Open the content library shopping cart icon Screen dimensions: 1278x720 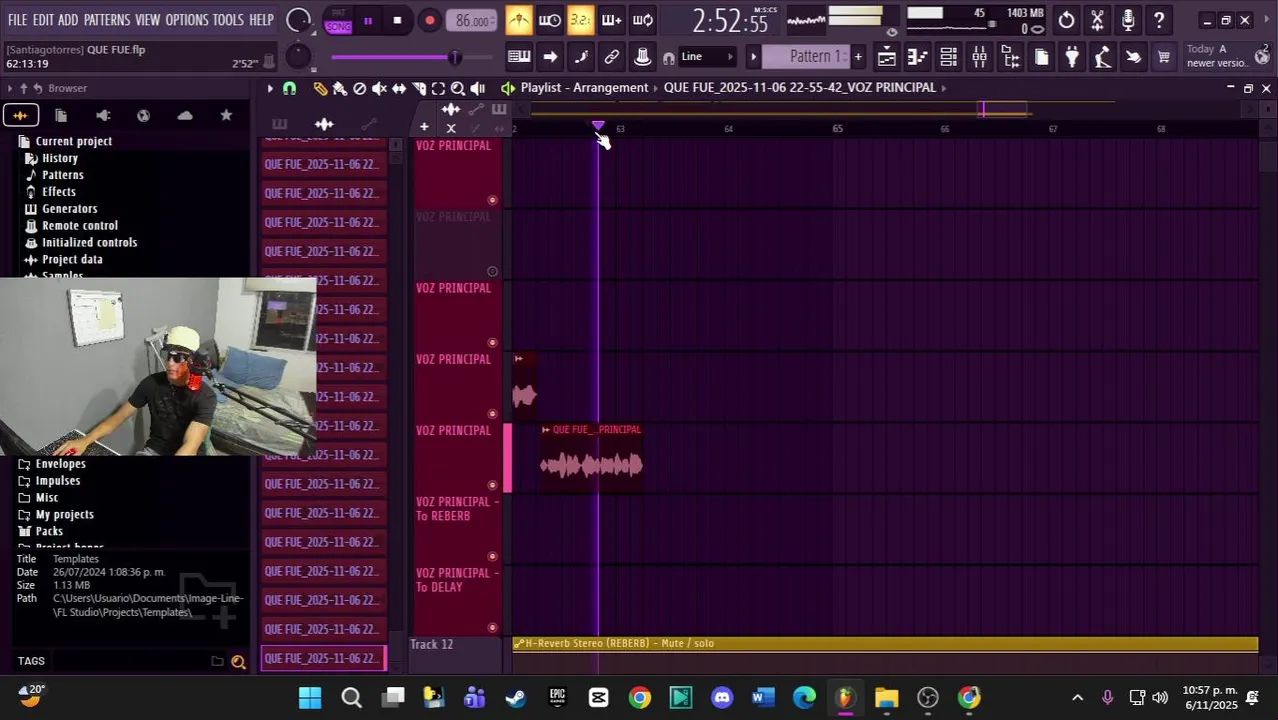click(x=1164, y=57)
